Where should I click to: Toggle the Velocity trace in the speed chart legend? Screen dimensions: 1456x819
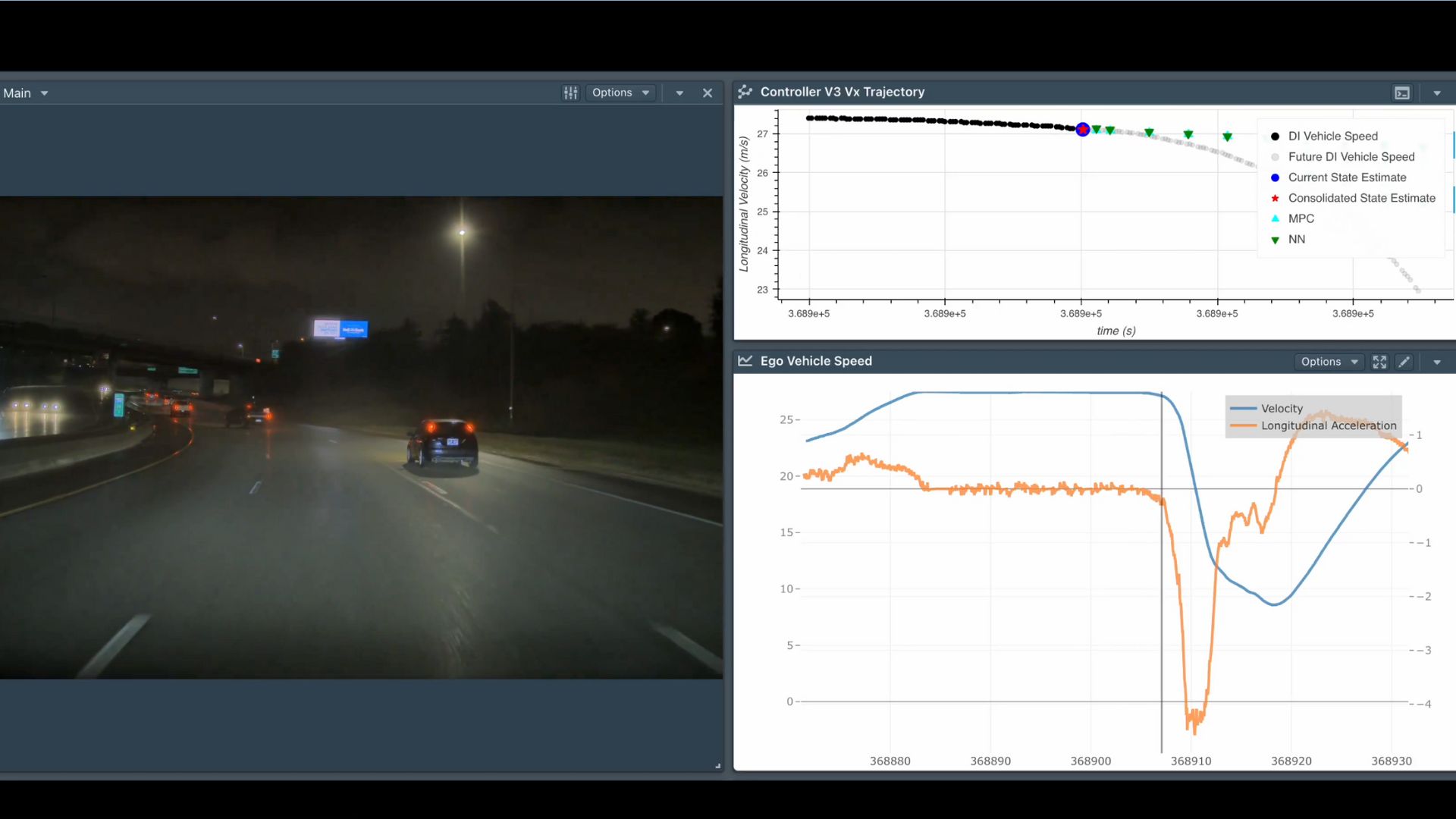(1281, 408)
